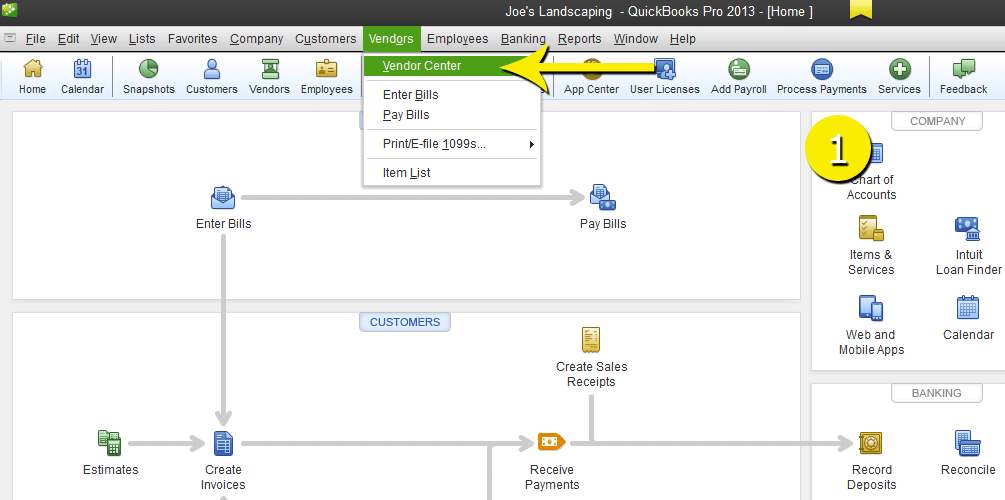Open the Edit menu

68,39
